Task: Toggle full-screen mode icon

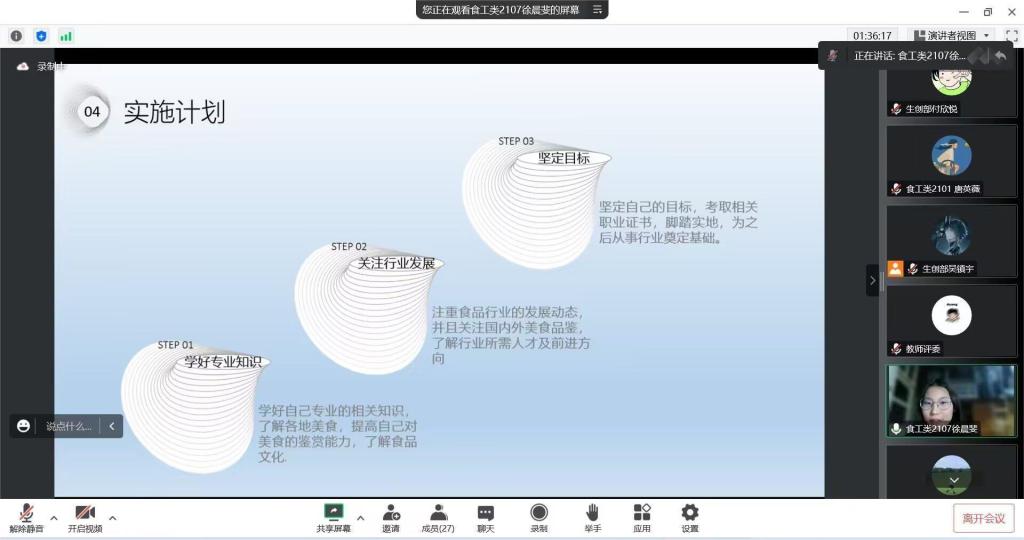Action: point(1011,35)
